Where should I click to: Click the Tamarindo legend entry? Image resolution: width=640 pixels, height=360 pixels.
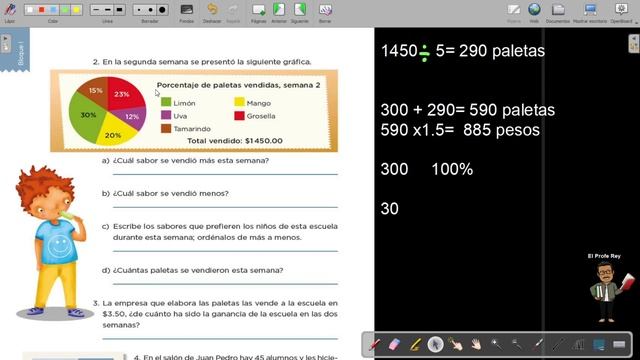tap(186, 129)
